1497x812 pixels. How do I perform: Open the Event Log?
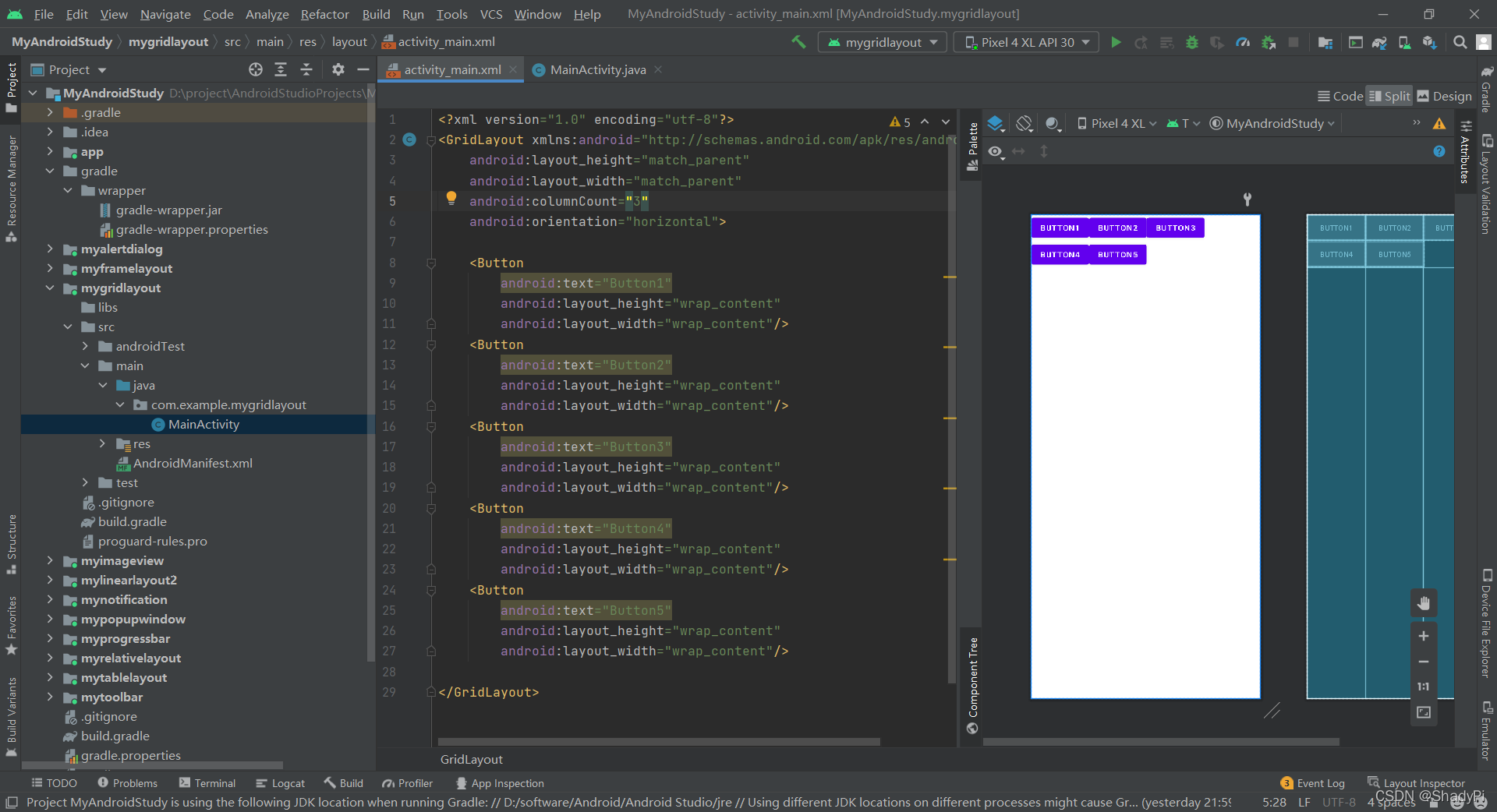(1312, 783)
